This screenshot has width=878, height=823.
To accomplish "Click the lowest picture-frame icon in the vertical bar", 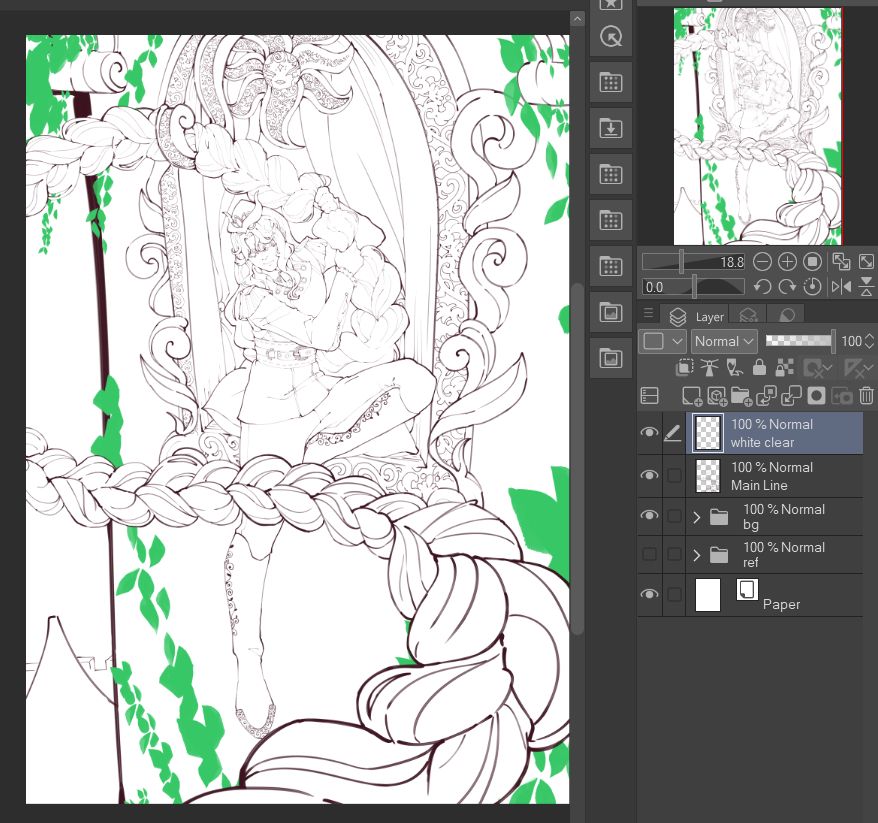I will pos(610,358).
